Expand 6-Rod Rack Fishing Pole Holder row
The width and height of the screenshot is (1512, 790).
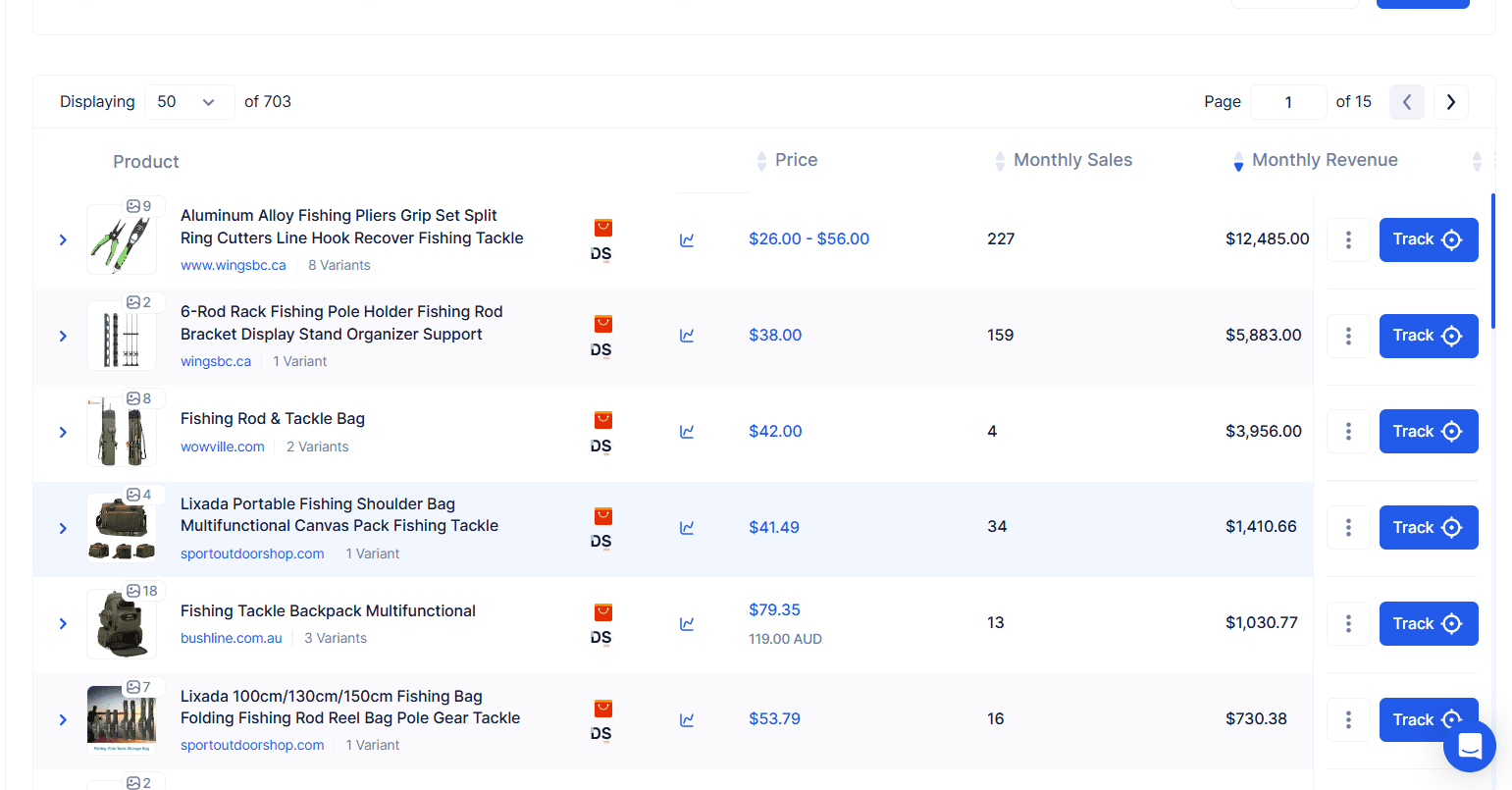pos(63,336)
